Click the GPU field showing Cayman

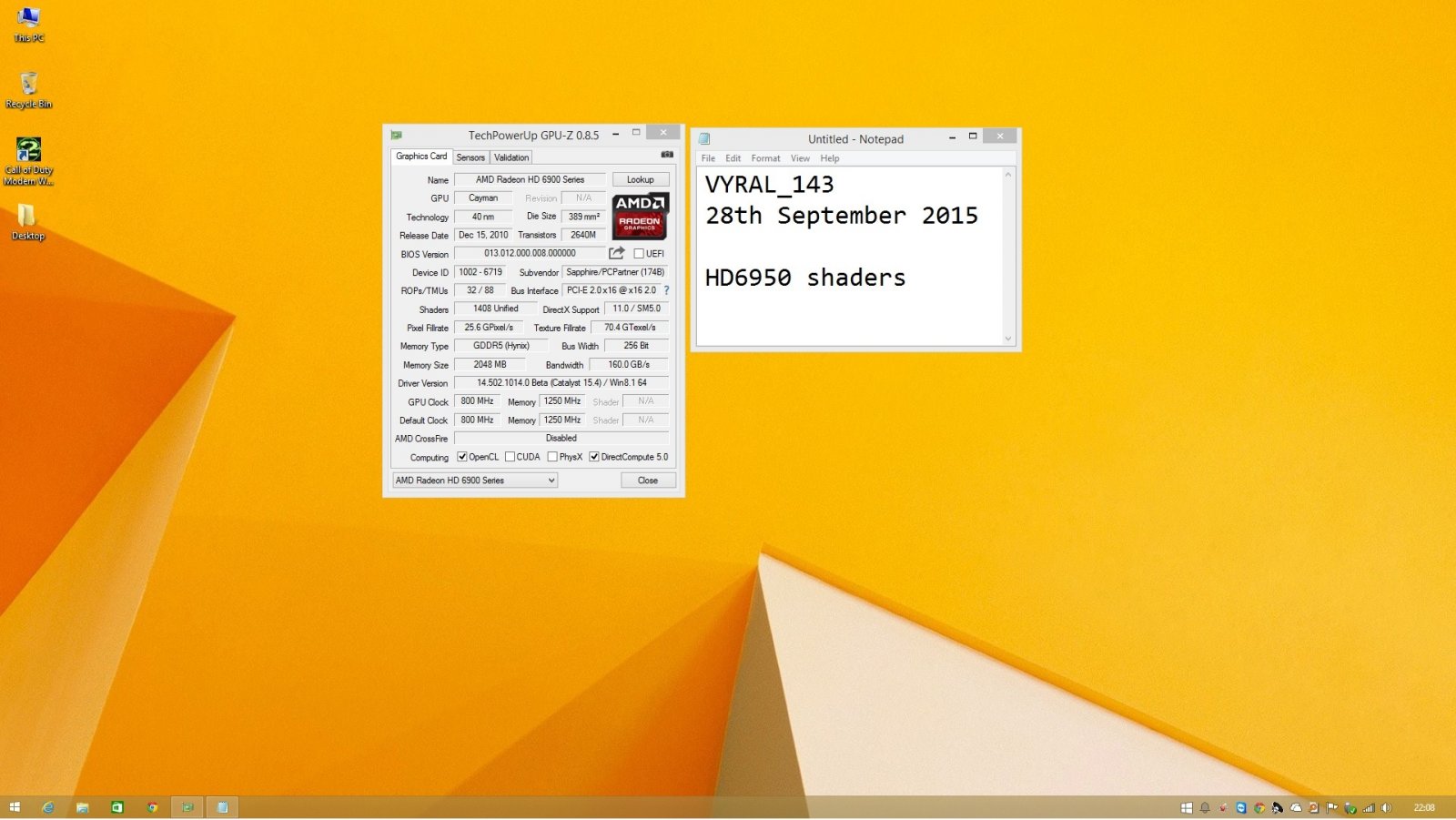pyautogui.click(x=483, y=197)
